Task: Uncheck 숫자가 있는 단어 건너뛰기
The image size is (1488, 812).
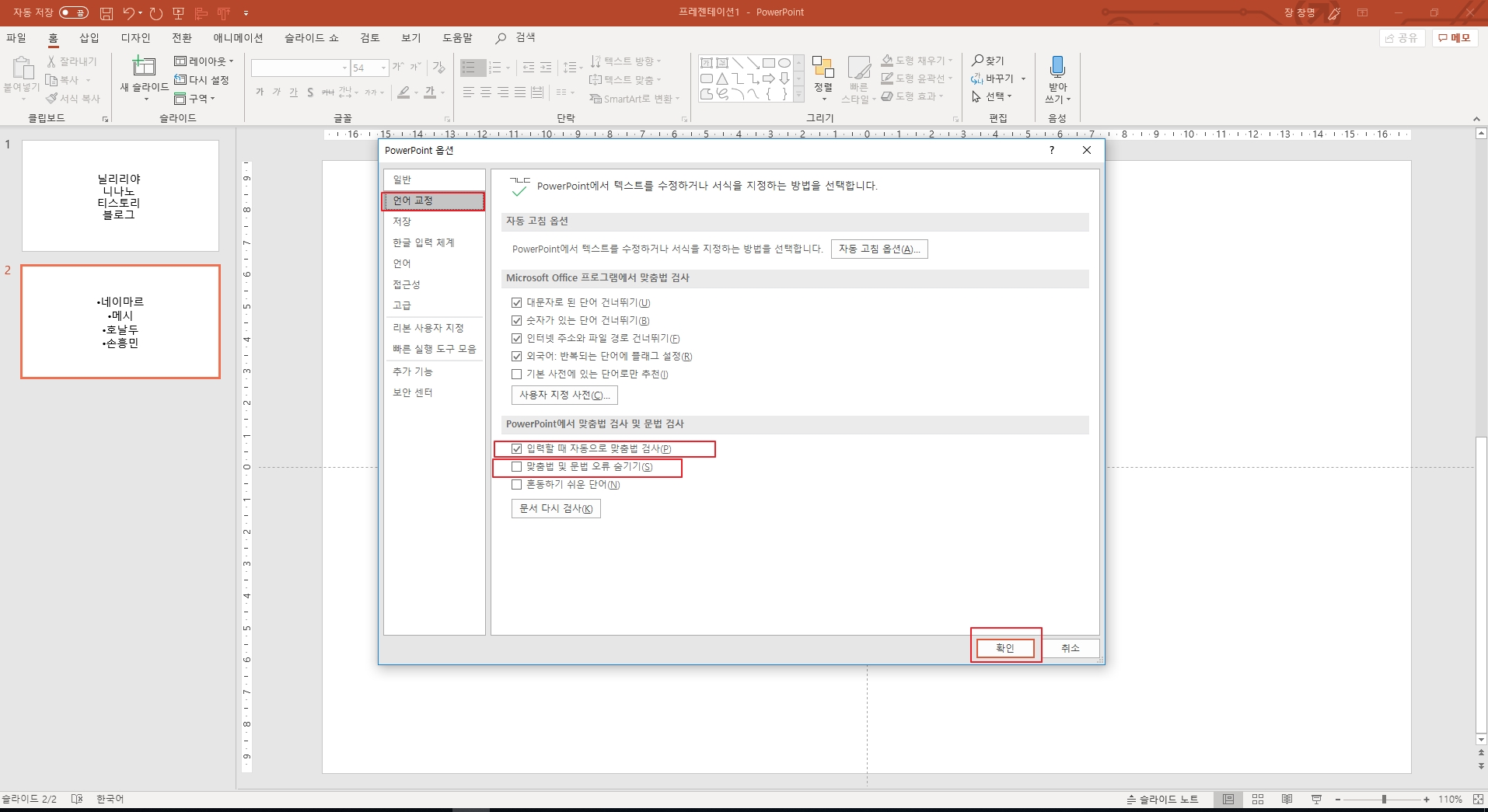Action: [516, 321]
